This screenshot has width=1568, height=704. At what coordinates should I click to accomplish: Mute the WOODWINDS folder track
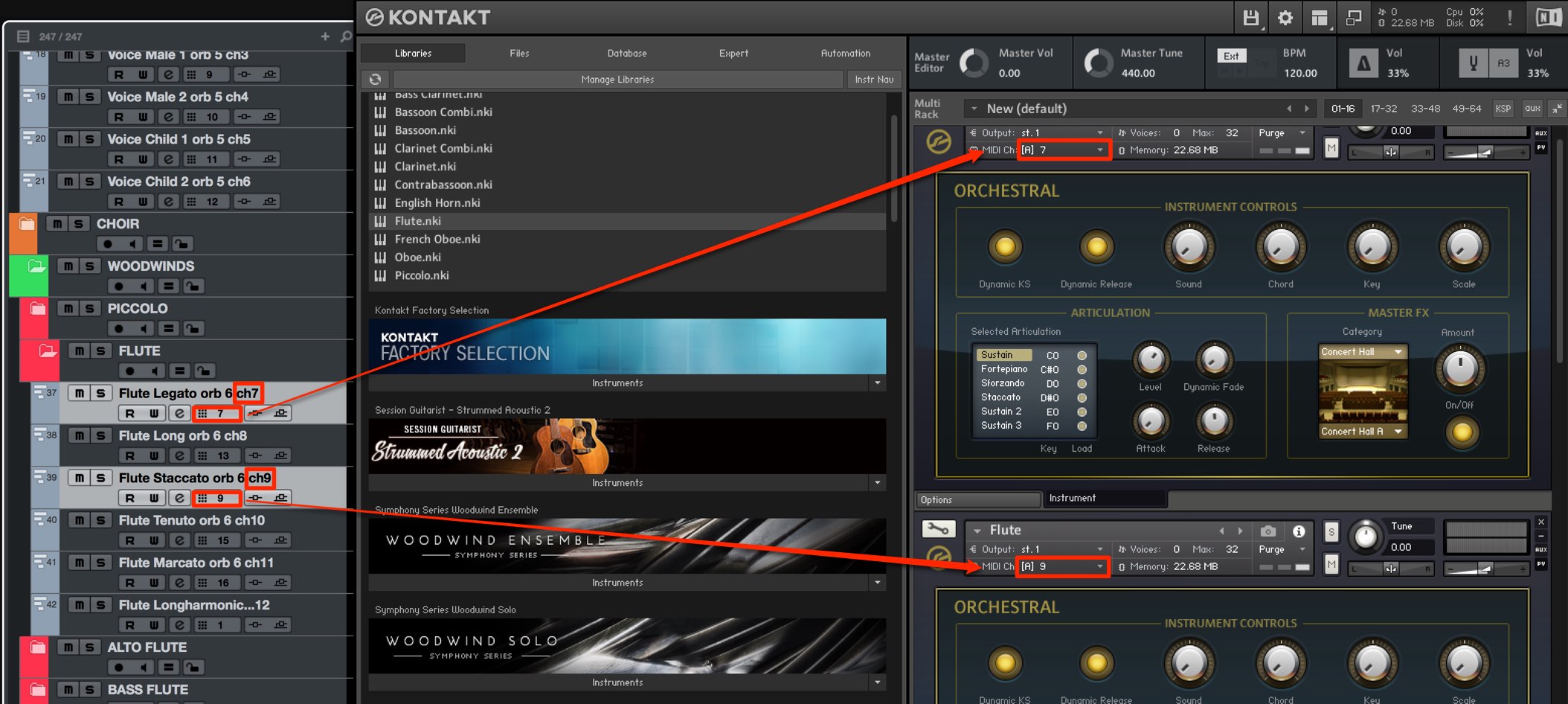(x=68, y=266)
